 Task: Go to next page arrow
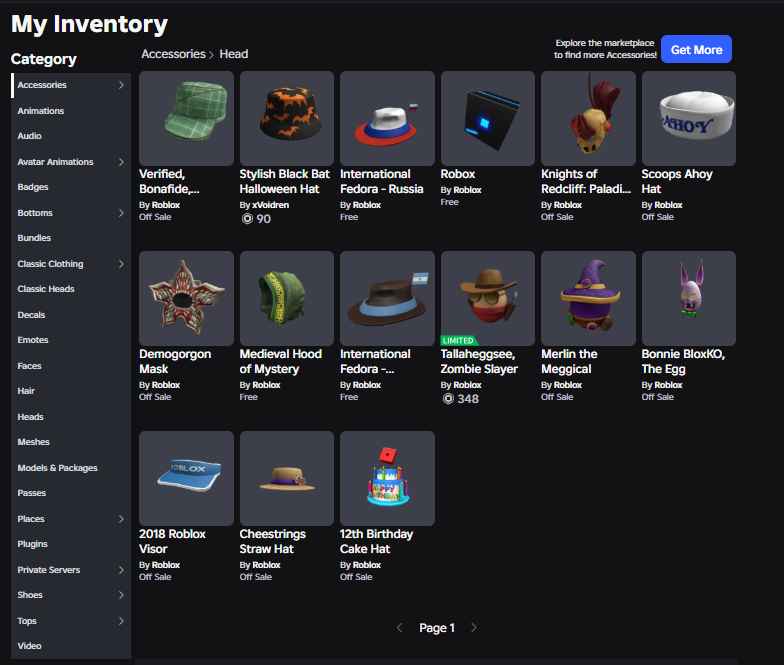[474, 628]
